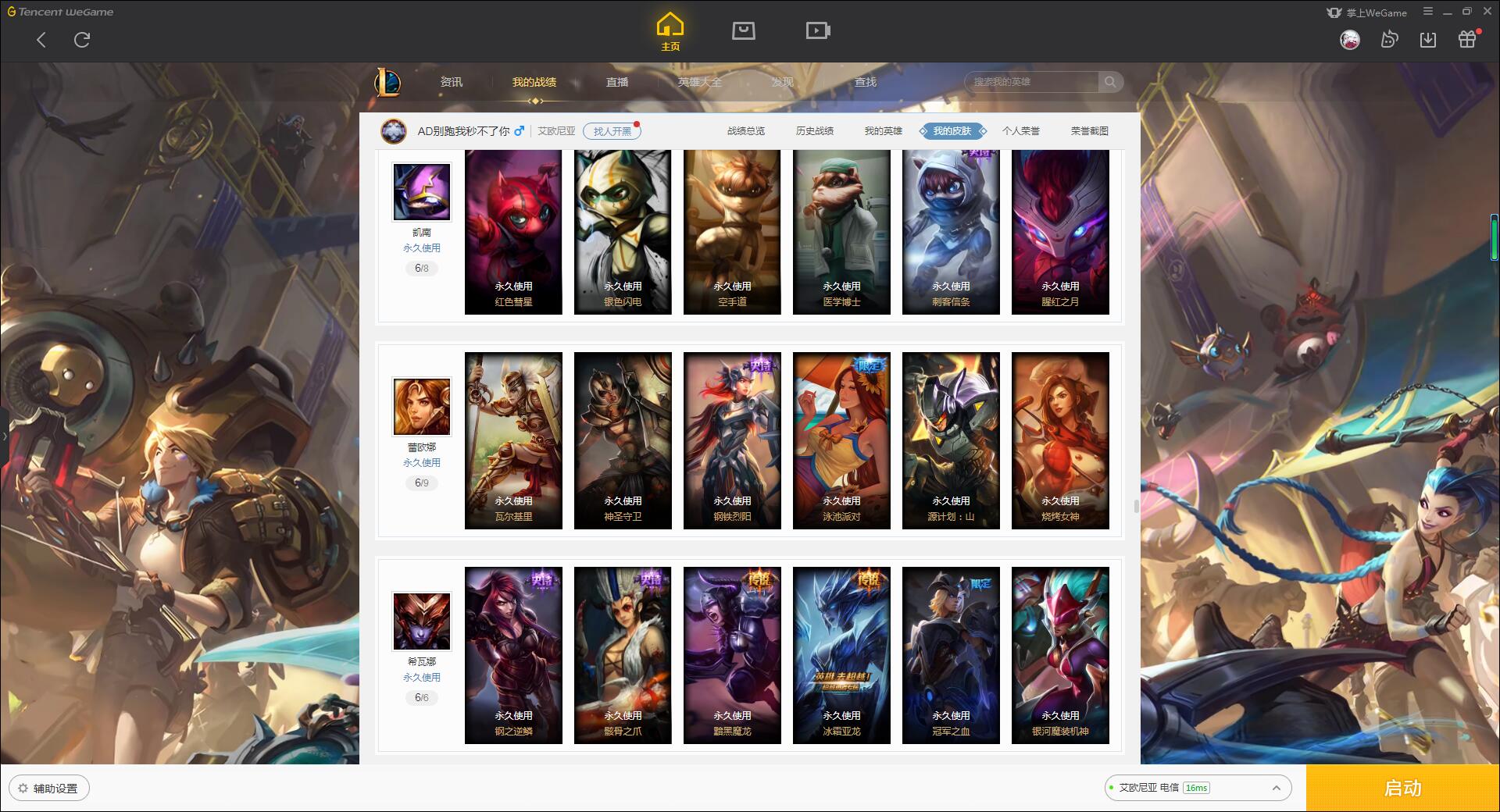Open the shop bag icon
1500x812 pixels.
point(744,30)
